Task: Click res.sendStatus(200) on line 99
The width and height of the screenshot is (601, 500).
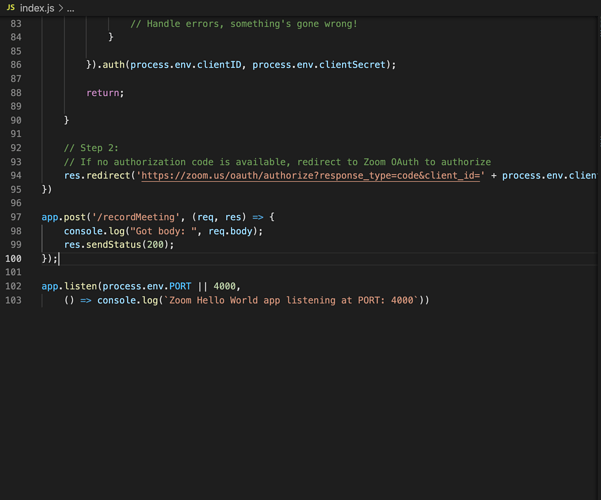Action: (x=116, y=245)
